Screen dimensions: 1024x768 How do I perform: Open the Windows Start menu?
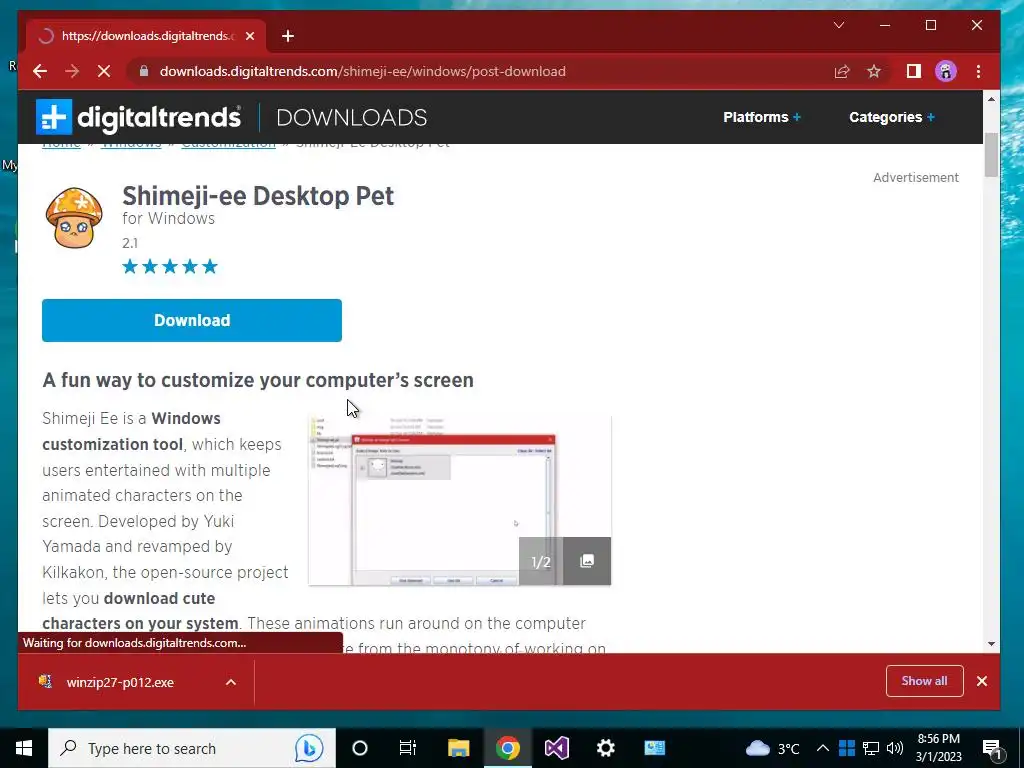point(24,748)
